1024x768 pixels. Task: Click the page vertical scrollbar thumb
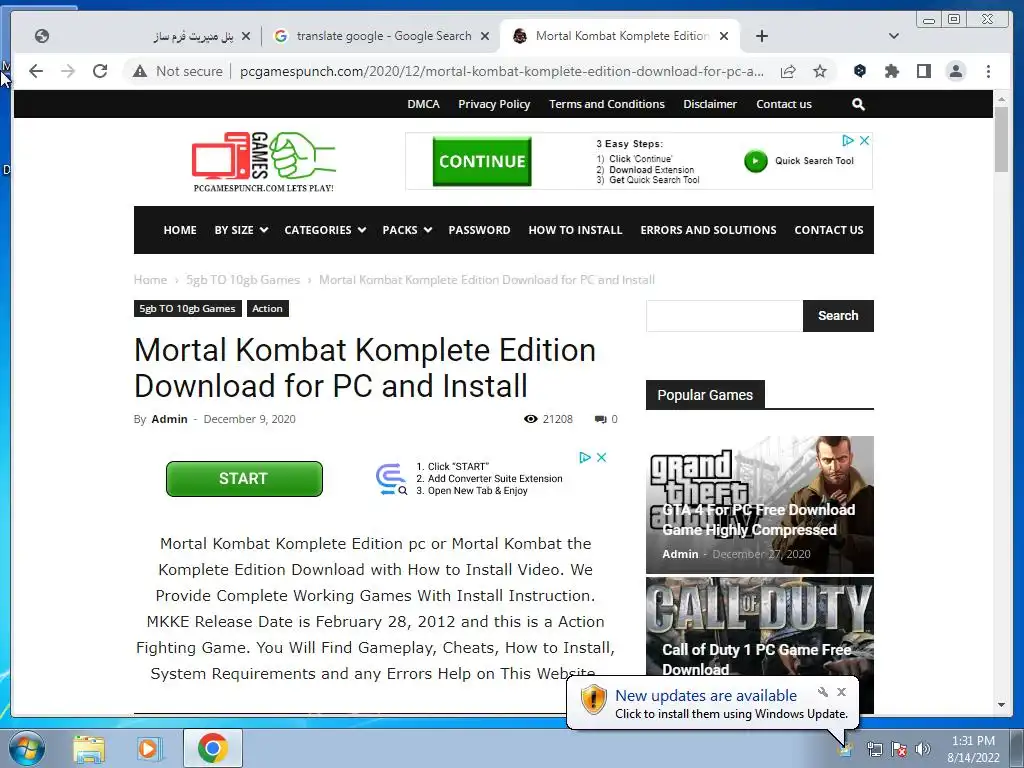coord(1001,138)
